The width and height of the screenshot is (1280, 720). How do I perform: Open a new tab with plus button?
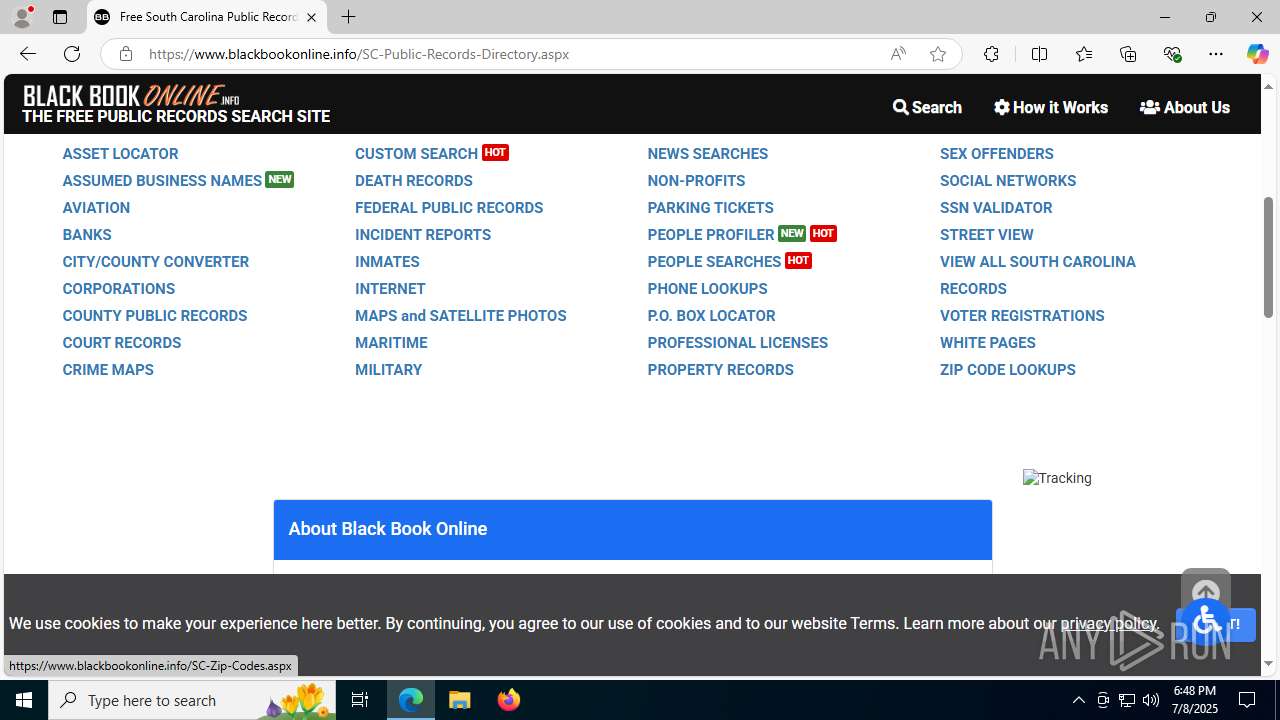(348, 17)
